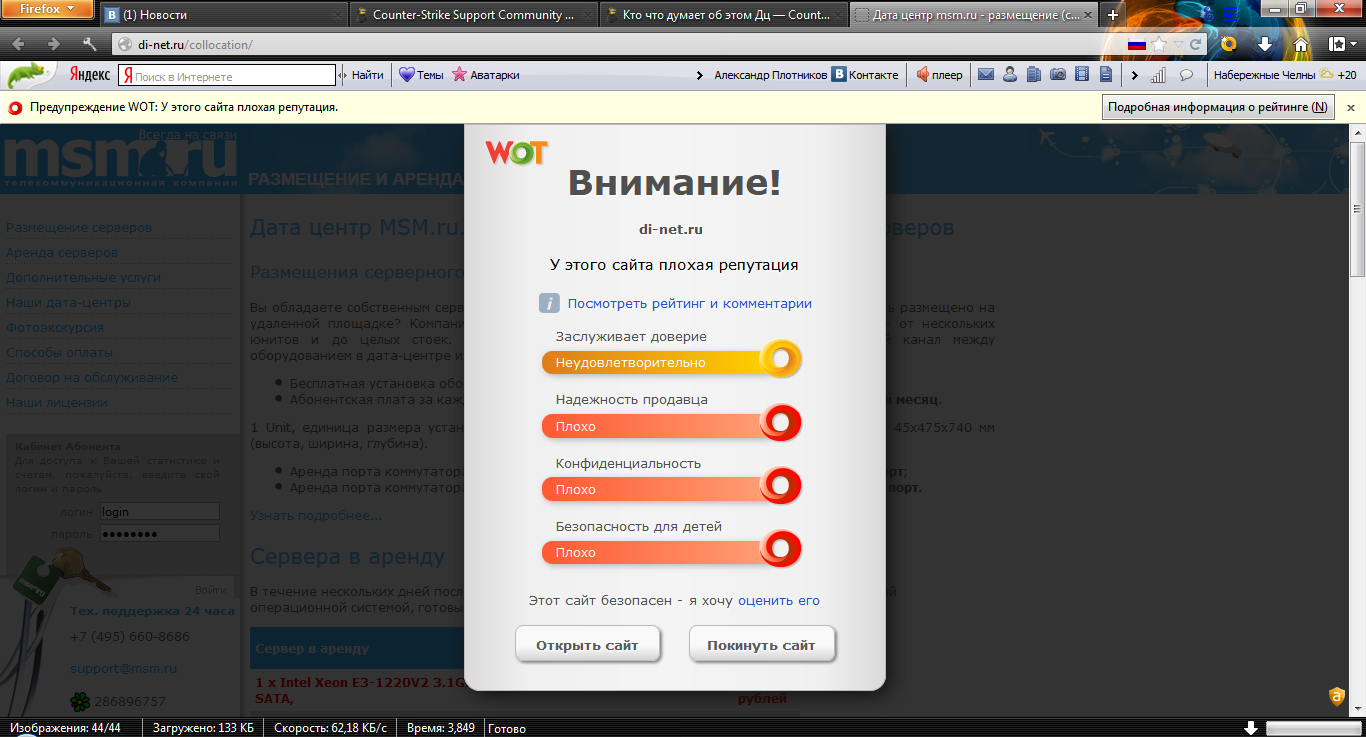Open Посмотреть рейтинг и комментарии link
The height and width of the screenshot is (737, 1366).
pos(690,303)
